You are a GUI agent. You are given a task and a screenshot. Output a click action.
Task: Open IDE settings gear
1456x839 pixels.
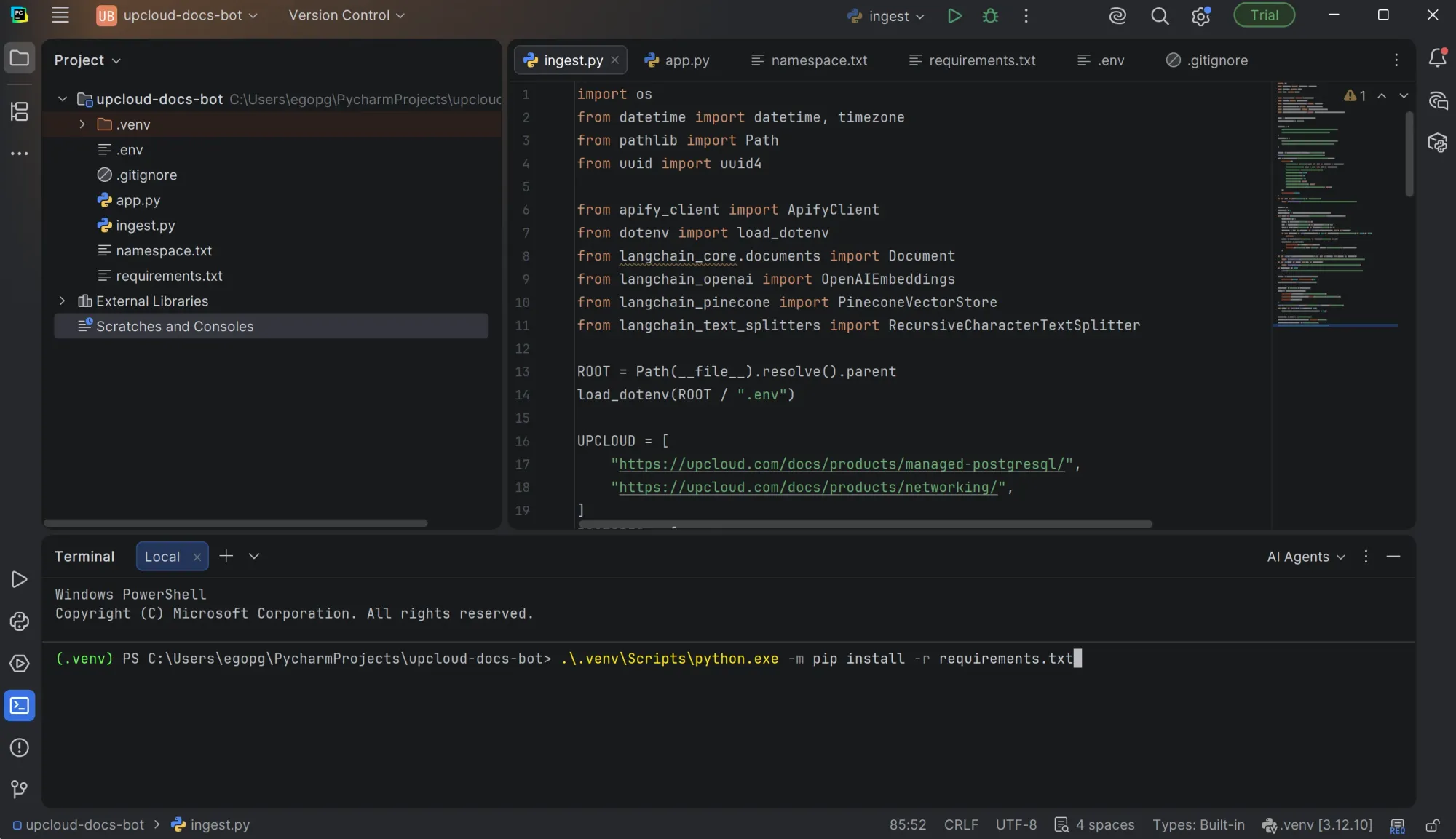1200,16
